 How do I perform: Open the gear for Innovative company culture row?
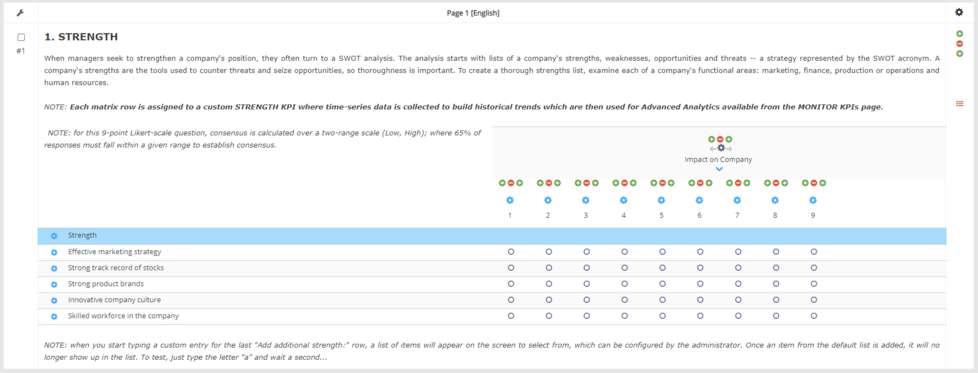(54, 300)
